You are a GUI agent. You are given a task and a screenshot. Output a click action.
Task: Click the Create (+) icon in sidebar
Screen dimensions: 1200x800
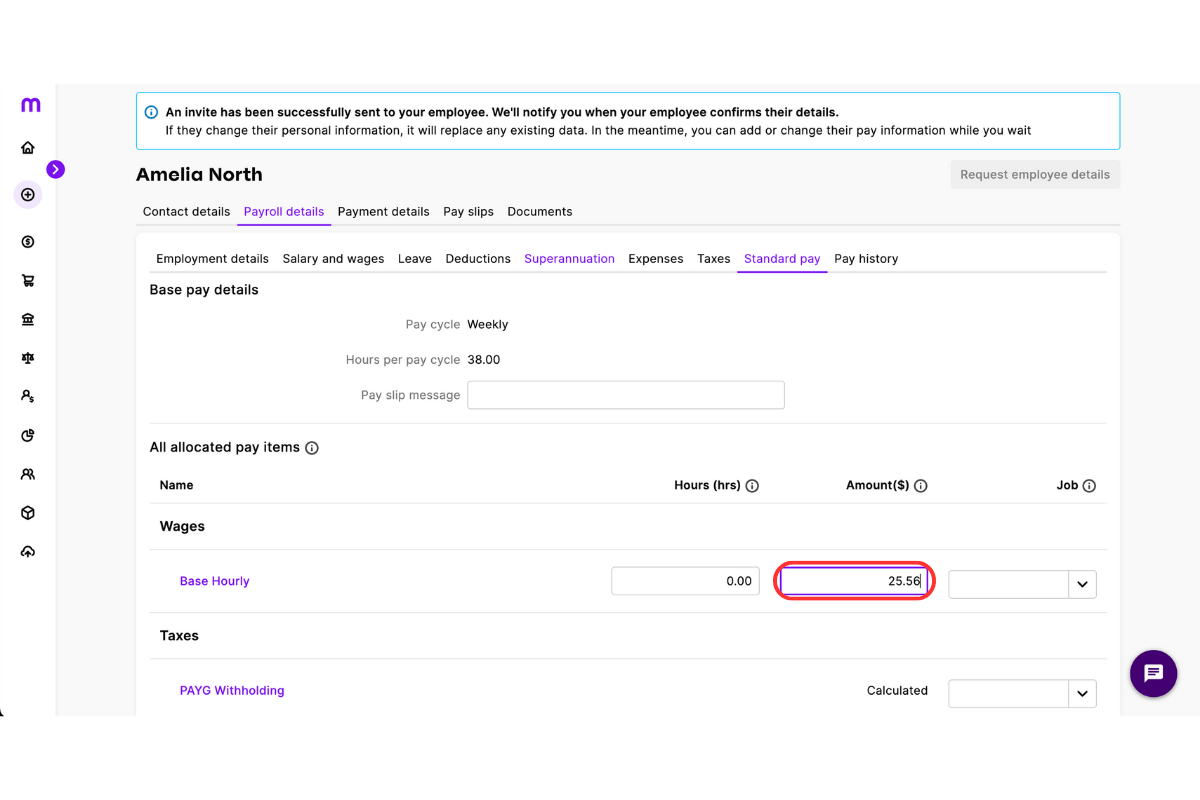click(28, 195)
